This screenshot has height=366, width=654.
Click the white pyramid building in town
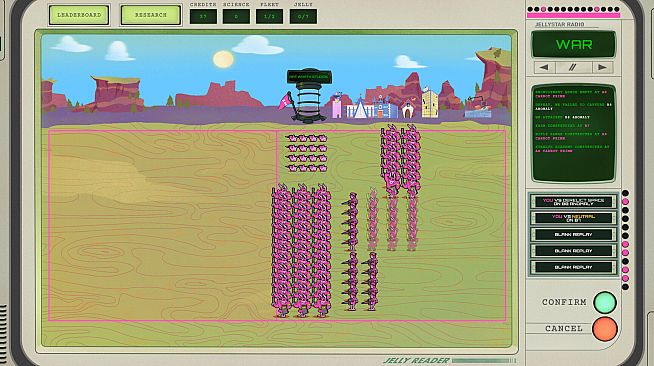[x=359, y=108]
